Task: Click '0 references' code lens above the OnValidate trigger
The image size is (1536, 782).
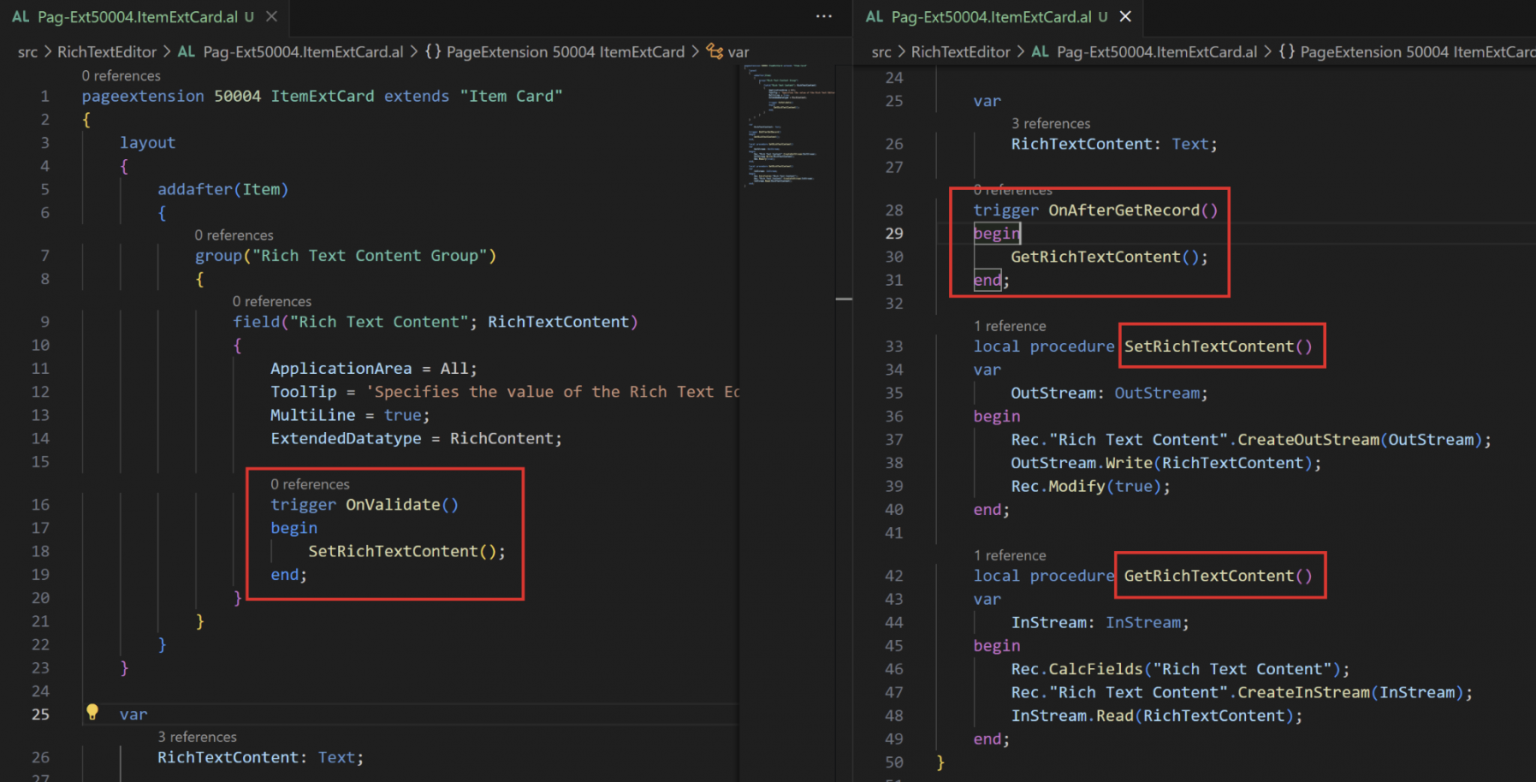Action: pyautogui.click(x=310, y=484)
